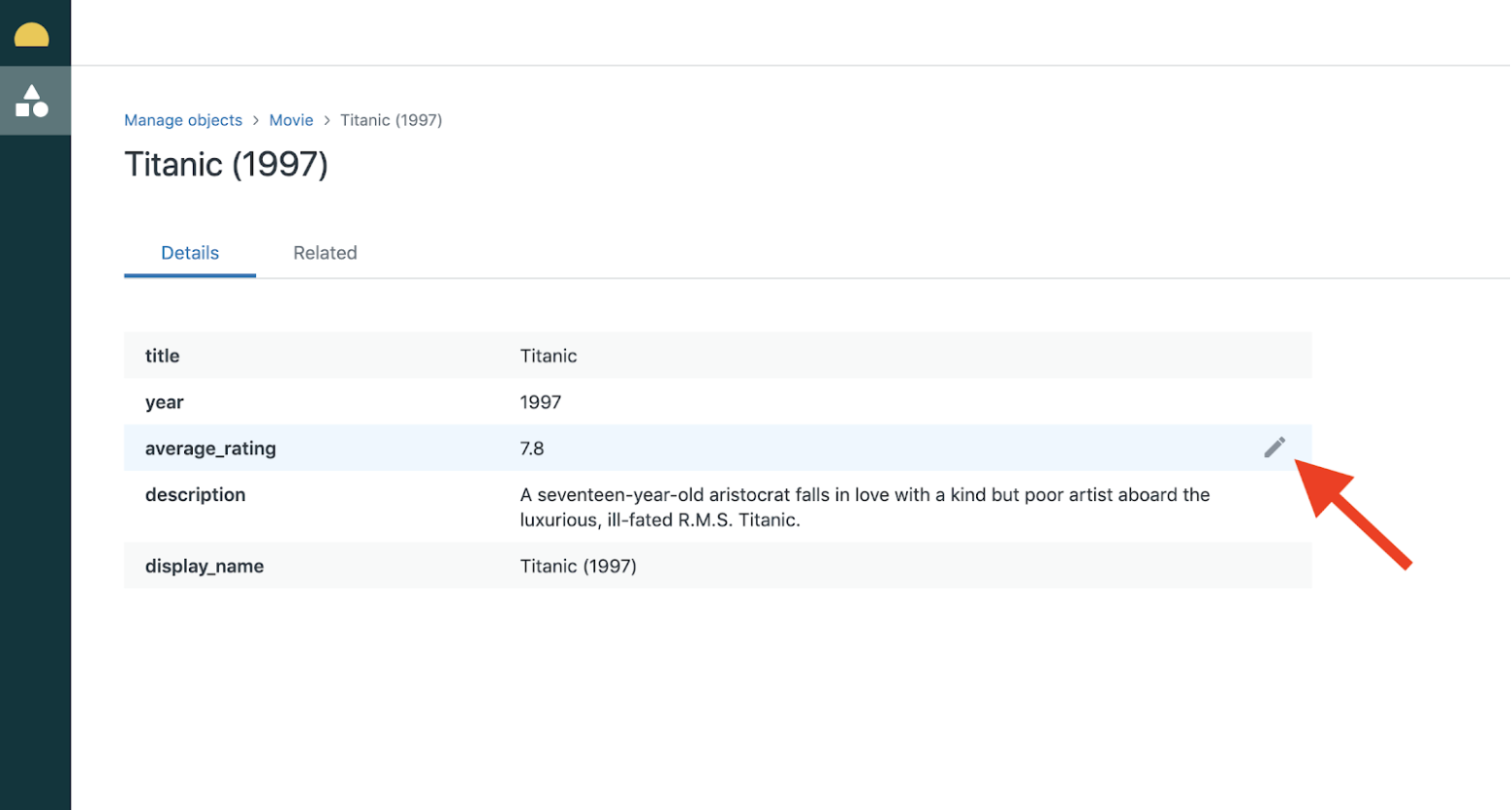Screen dimensions: 1512x810
Task: Click the pencil edit icon for average_rating
Action: [1274, 447]
